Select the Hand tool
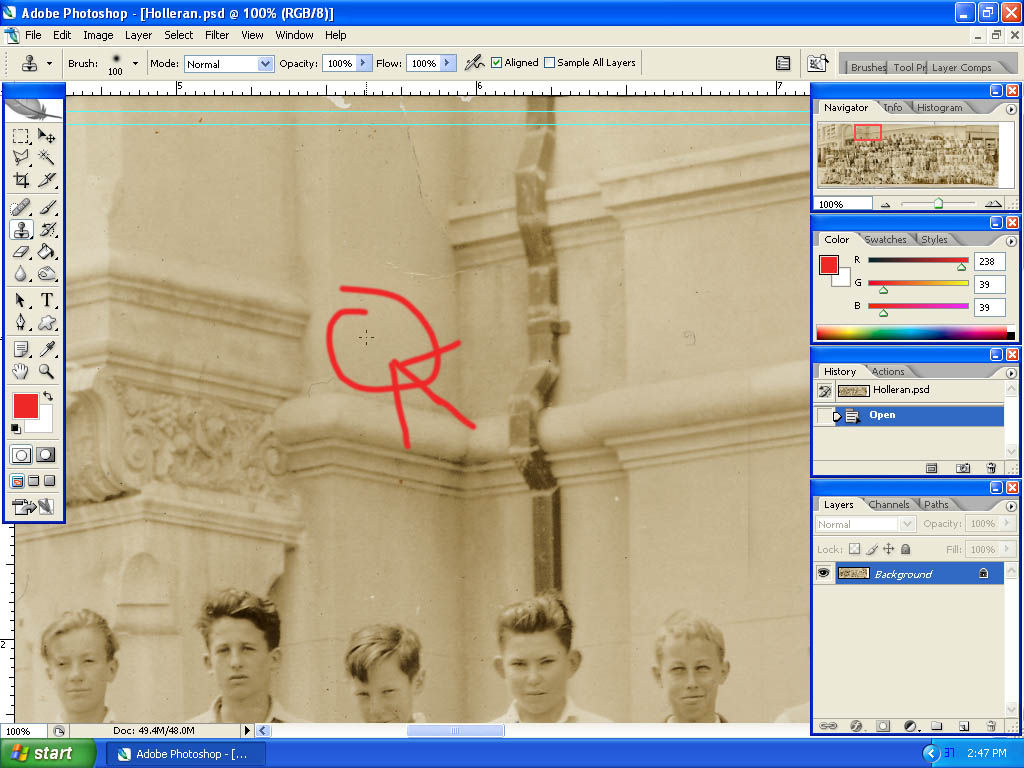1024x768 pixels. tap(21, 371)
